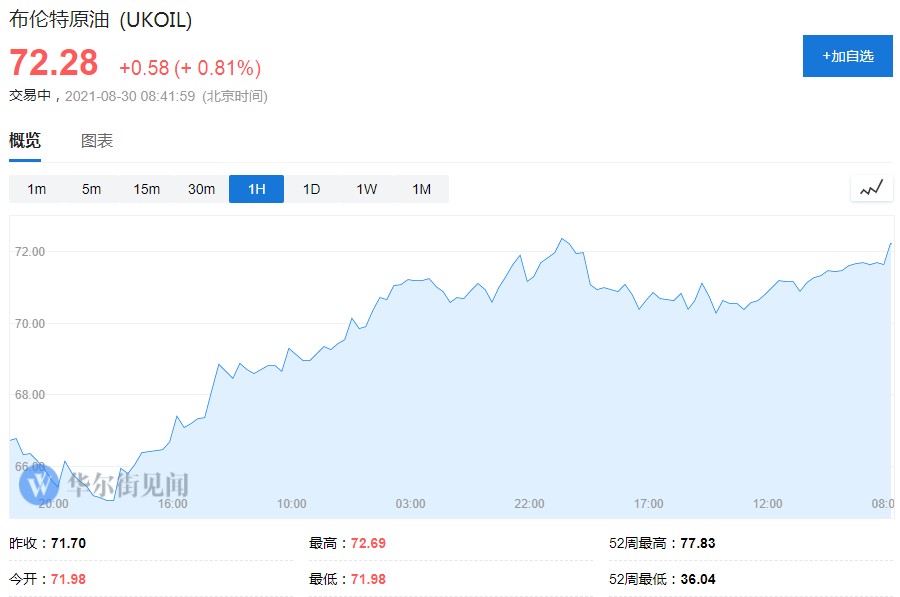Screen dimensions: 900x597
Task: Click the current price 72.28
Action: tap(54, 63)
